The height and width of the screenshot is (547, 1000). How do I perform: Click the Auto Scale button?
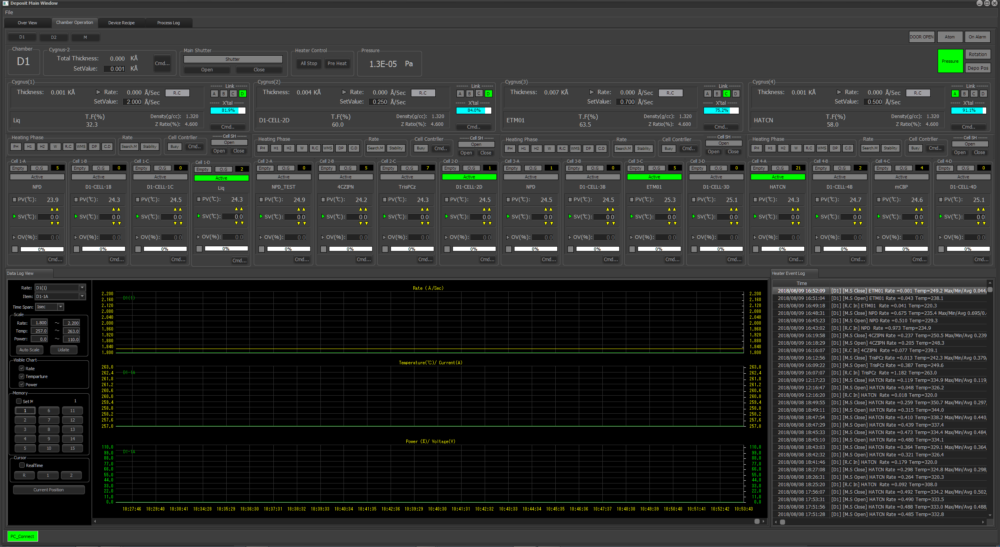[29, 350]
